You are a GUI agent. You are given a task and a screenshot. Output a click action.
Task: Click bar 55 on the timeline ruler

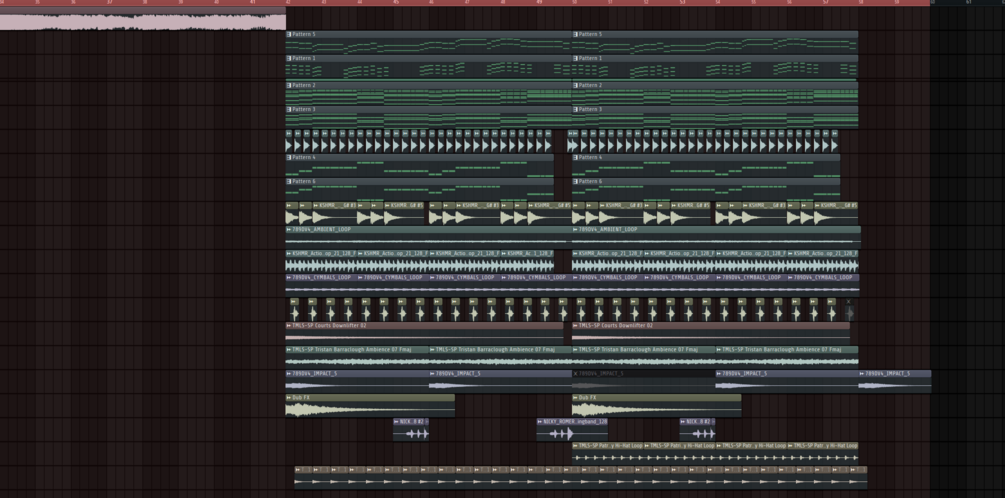coord(754,3)
